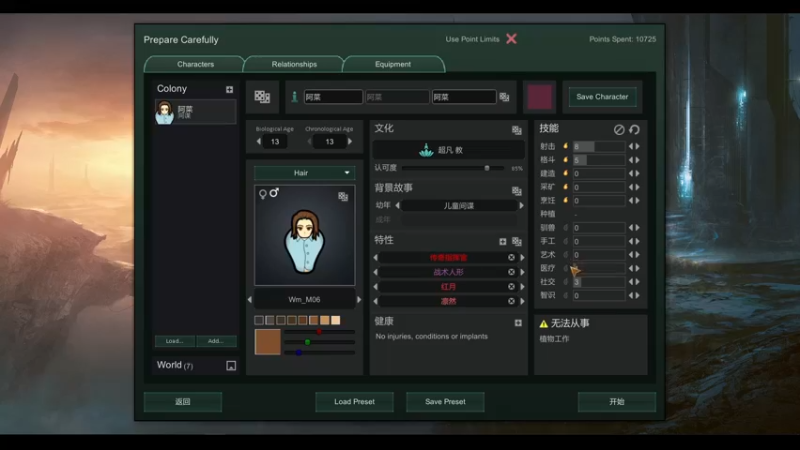The width and height of the screenshot is (800, 450).
Task: Toggle the dim passion flame for 社交 skill
Action: (x=565, y=282)
